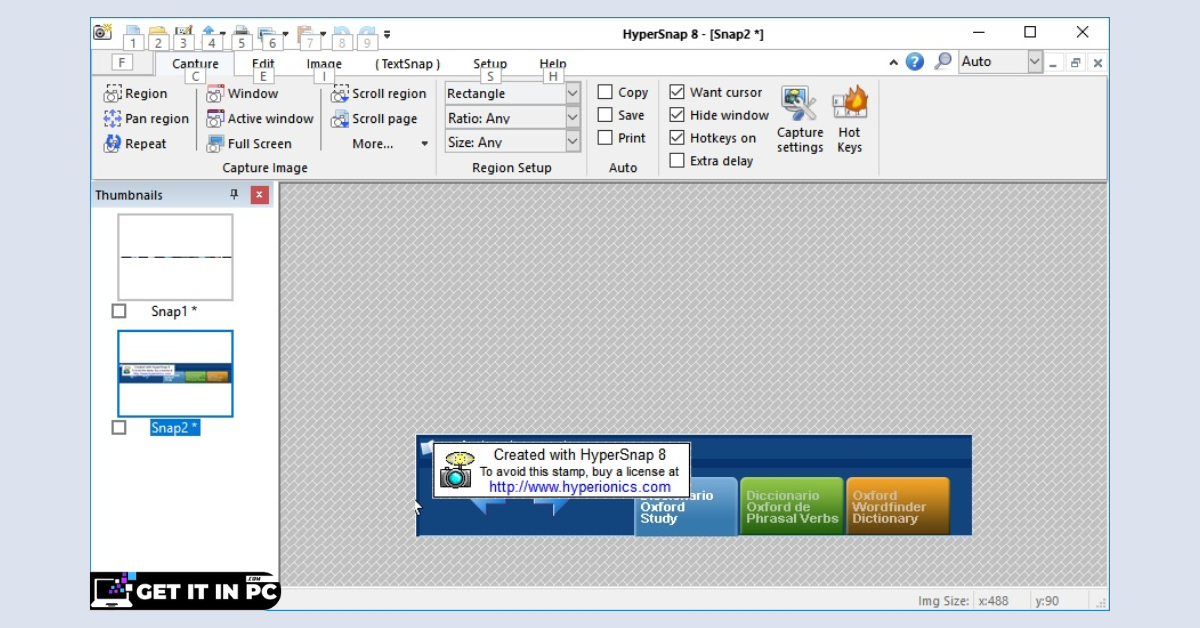Capture the Active window

[x=260, y=118]
